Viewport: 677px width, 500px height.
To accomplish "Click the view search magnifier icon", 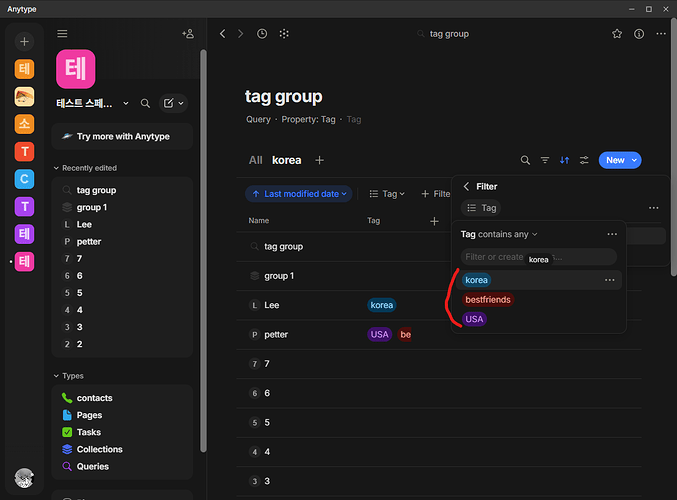I will [x=525, y=160].
